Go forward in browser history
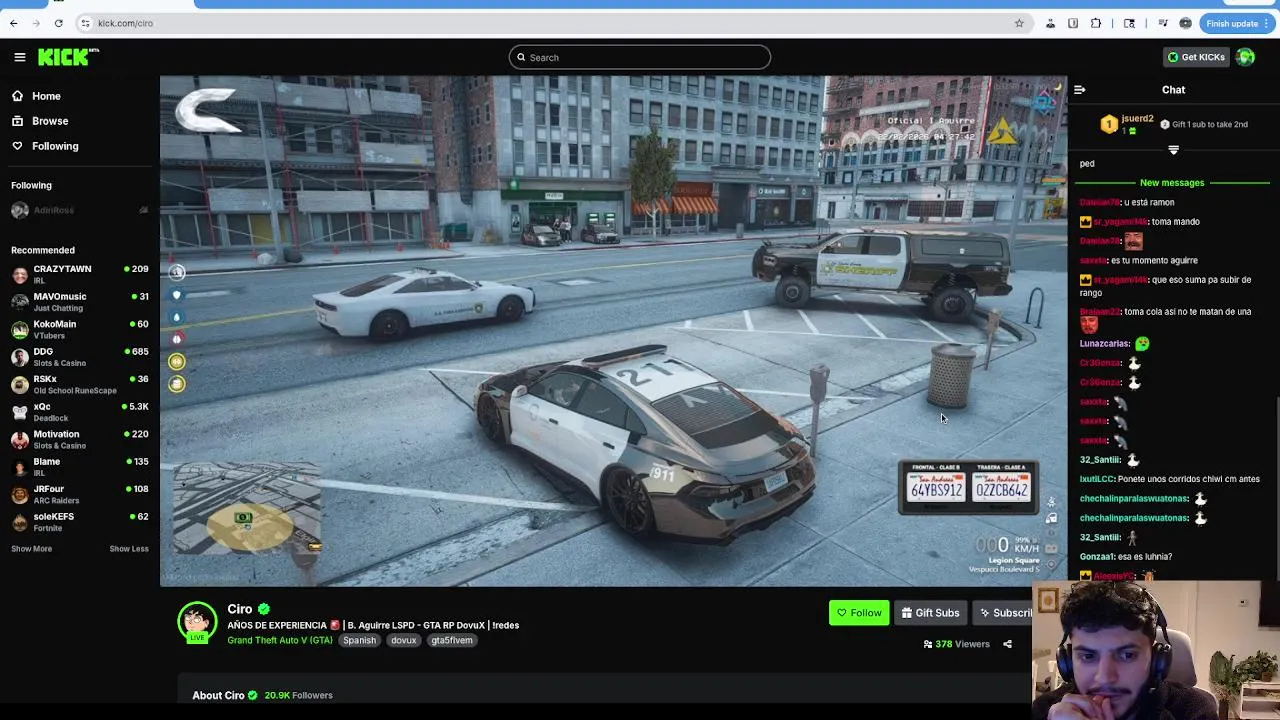 point(36,23)
